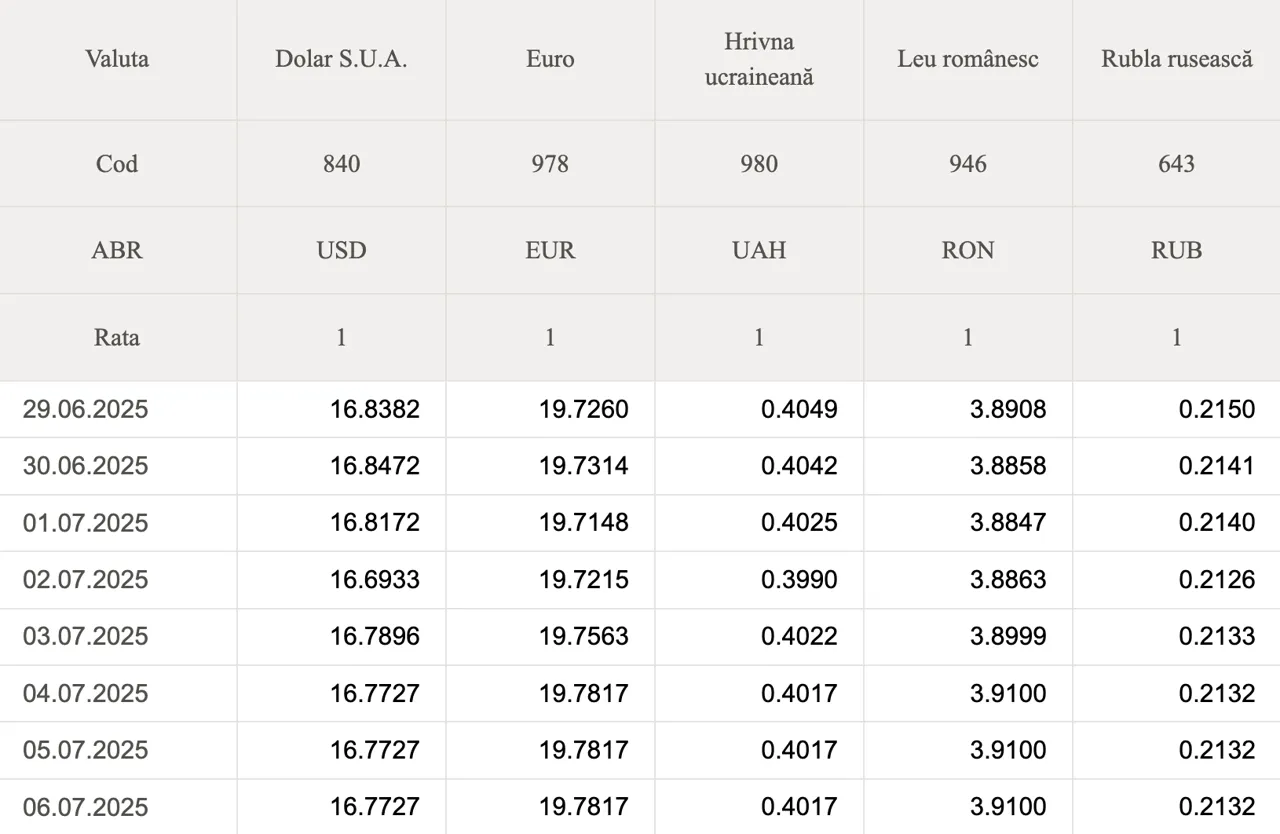Viewport: 1280px width, 834px height.
Task: Select the ABR row label
Action: (x=117, y=250)
